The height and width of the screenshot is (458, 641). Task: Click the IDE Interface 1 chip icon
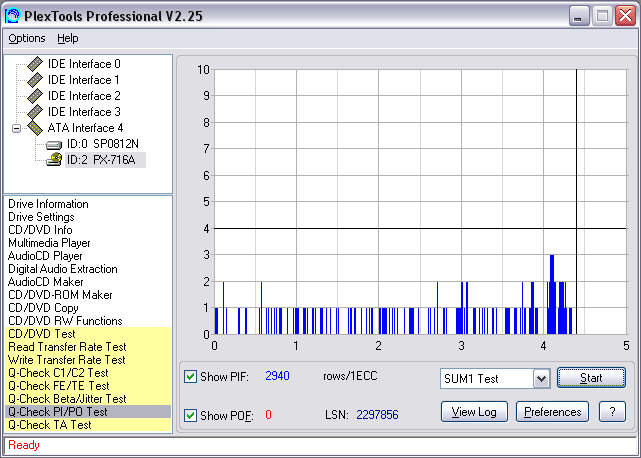pos(35,80)
